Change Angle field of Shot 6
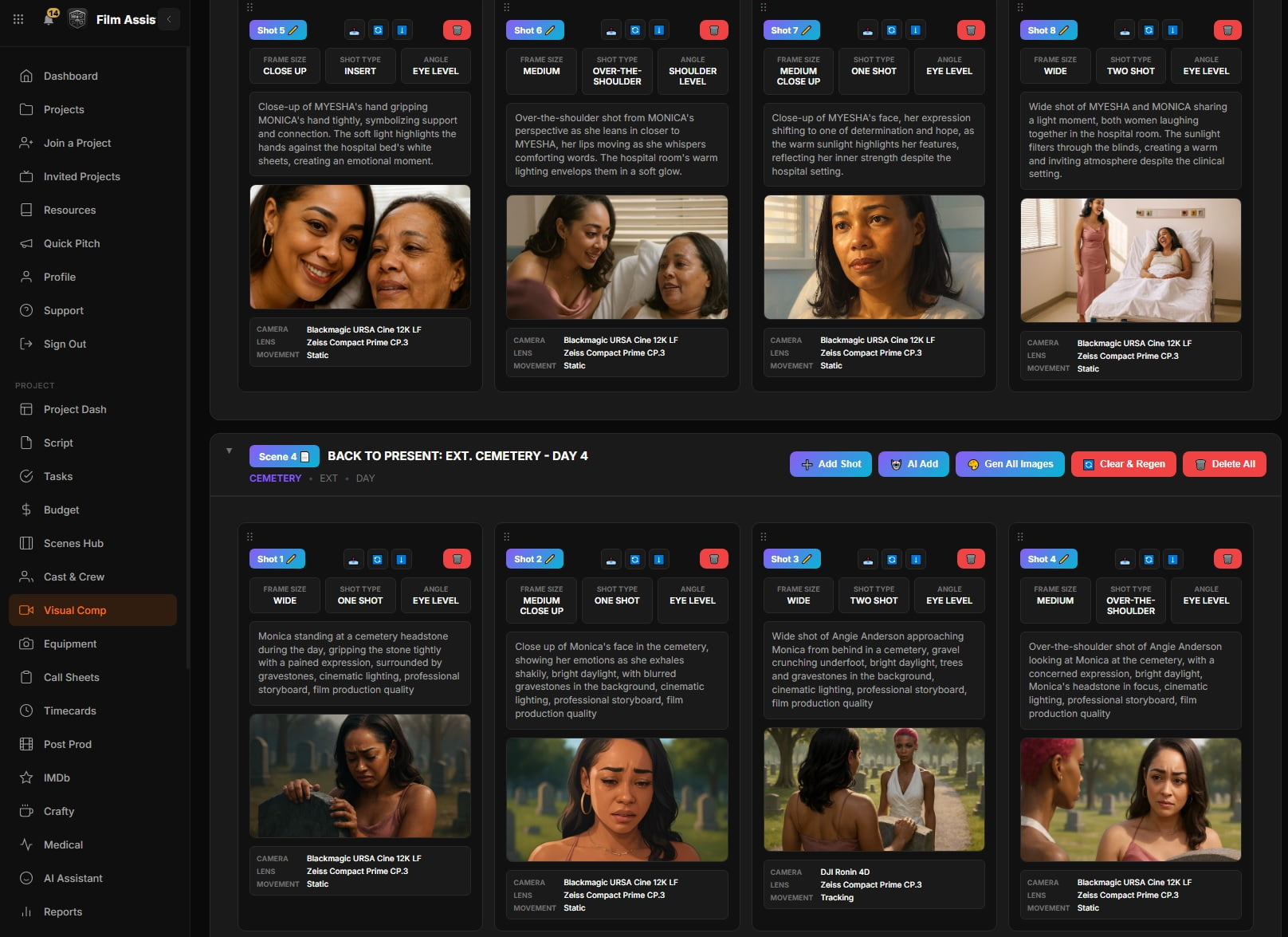Viewport: 1288px width, 937px height. 693,71
